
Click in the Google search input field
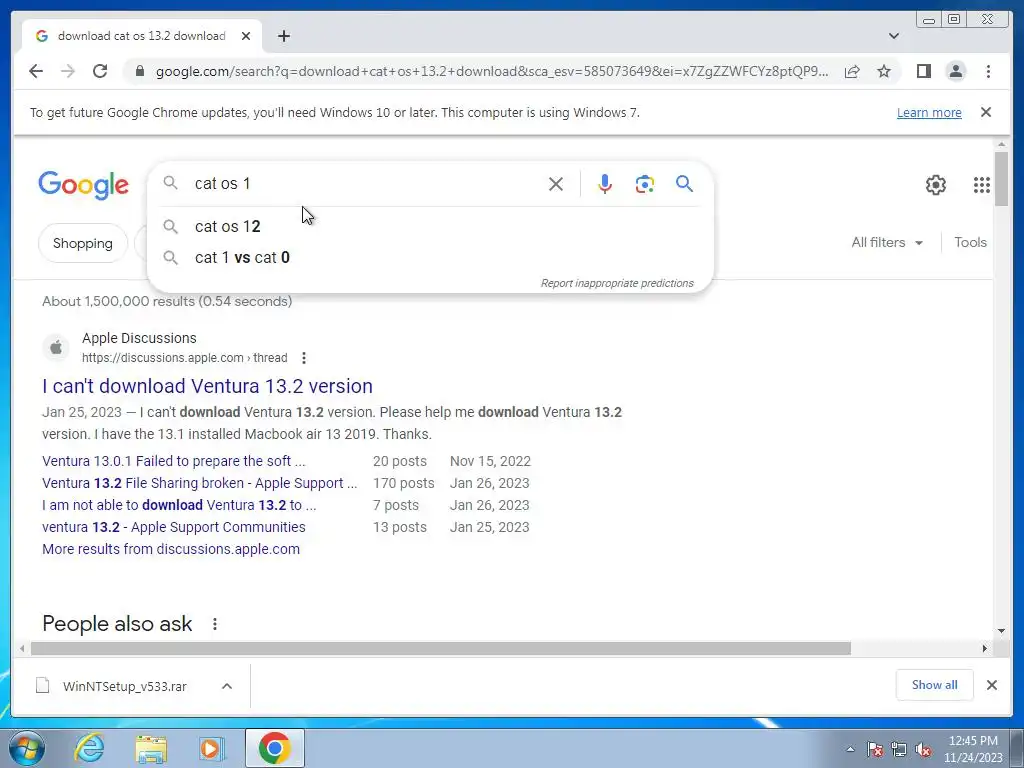pyautogui.click(x=366, y=184)
